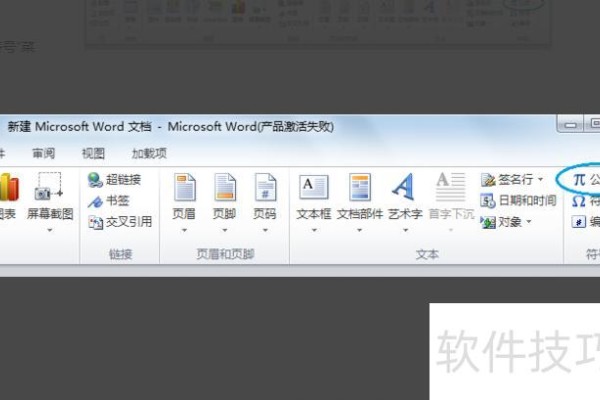Open the 对象 dropdown arrow
The image size is (600, 400).
click(x=529, y=222)
